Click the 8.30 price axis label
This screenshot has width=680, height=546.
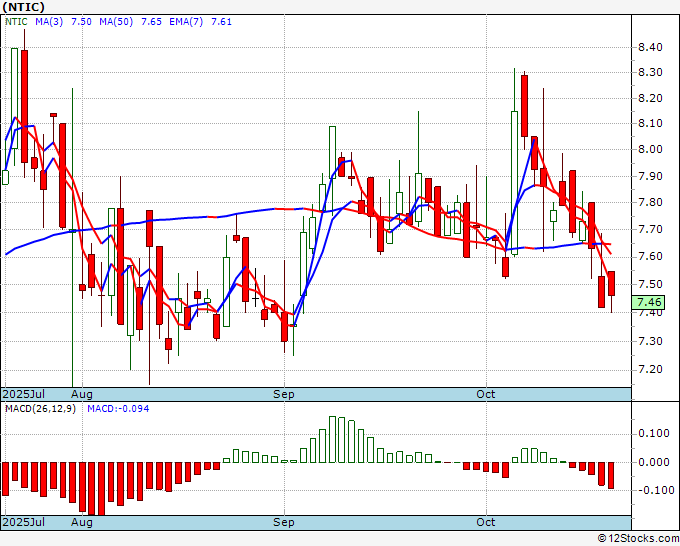pos(650,72)
